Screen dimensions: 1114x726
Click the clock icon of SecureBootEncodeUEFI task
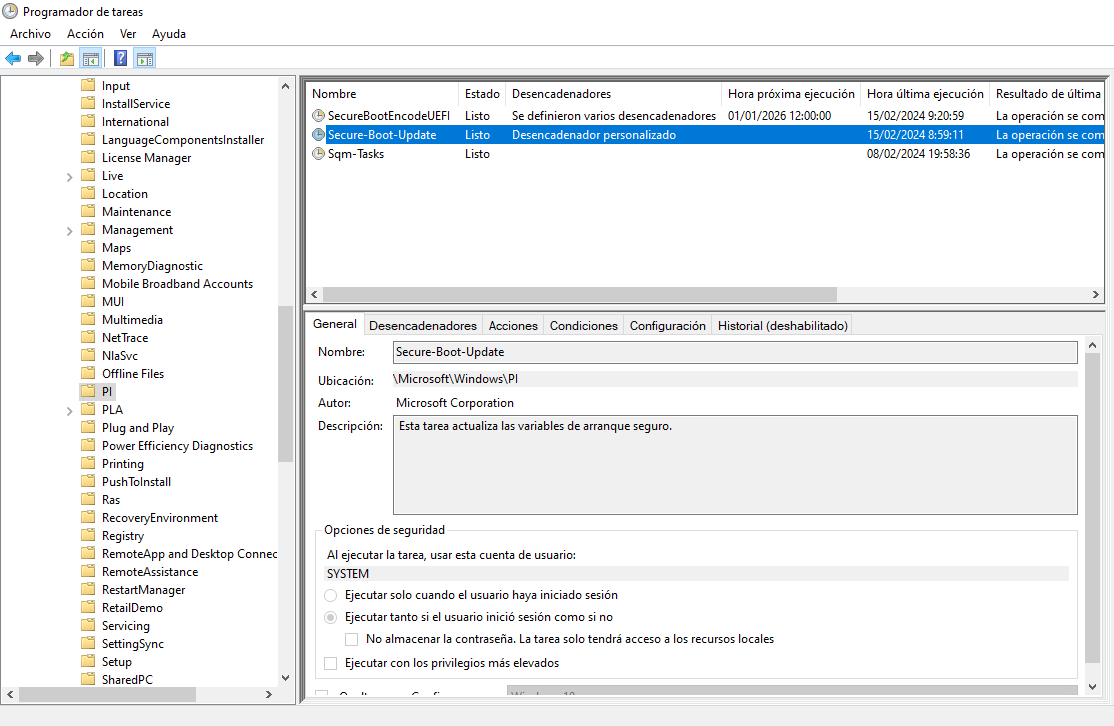tap(319, 116)
